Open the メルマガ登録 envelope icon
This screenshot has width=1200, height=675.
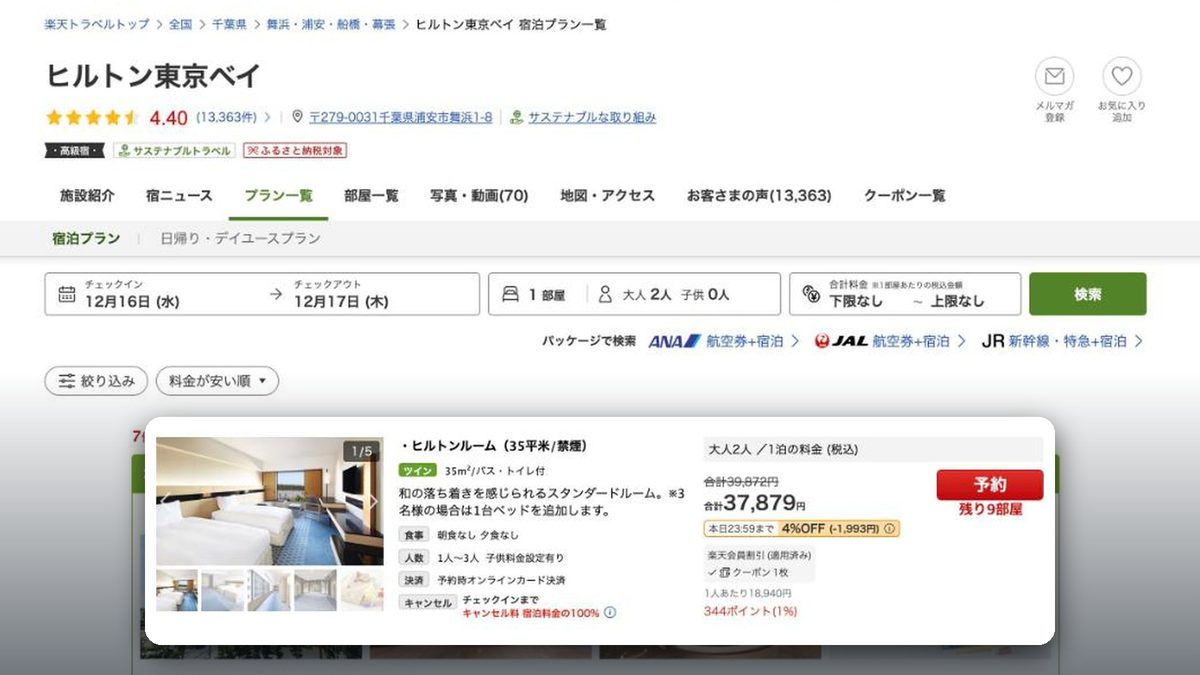[x=1054, y=76]
